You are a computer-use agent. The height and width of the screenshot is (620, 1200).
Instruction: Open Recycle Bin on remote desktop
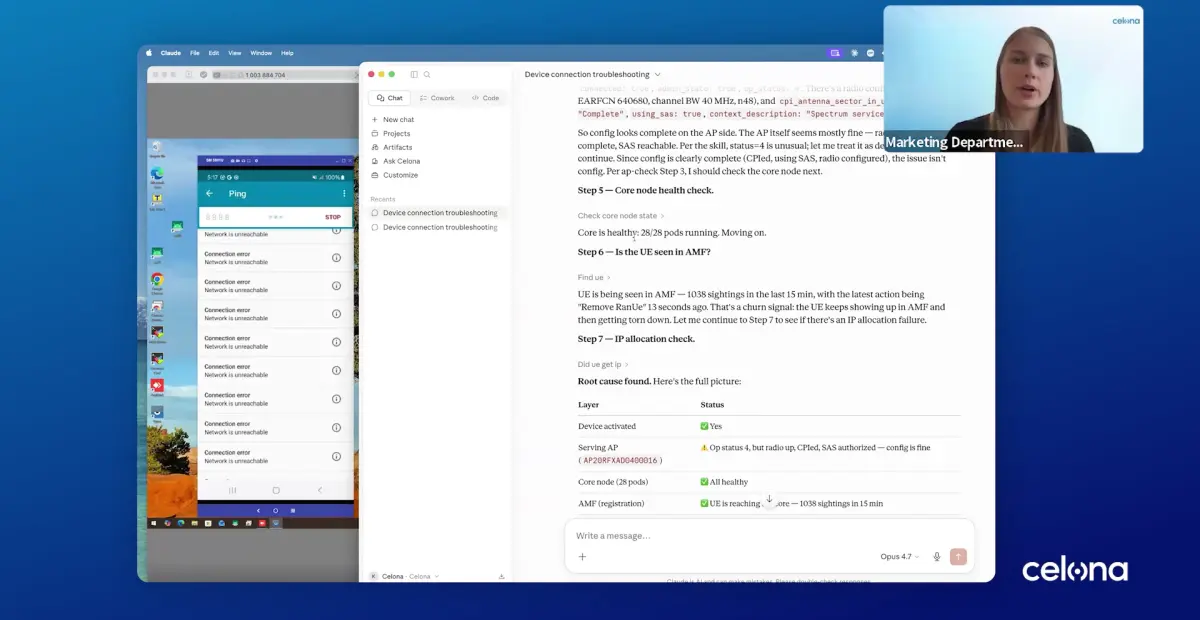[x=157, y=148]
